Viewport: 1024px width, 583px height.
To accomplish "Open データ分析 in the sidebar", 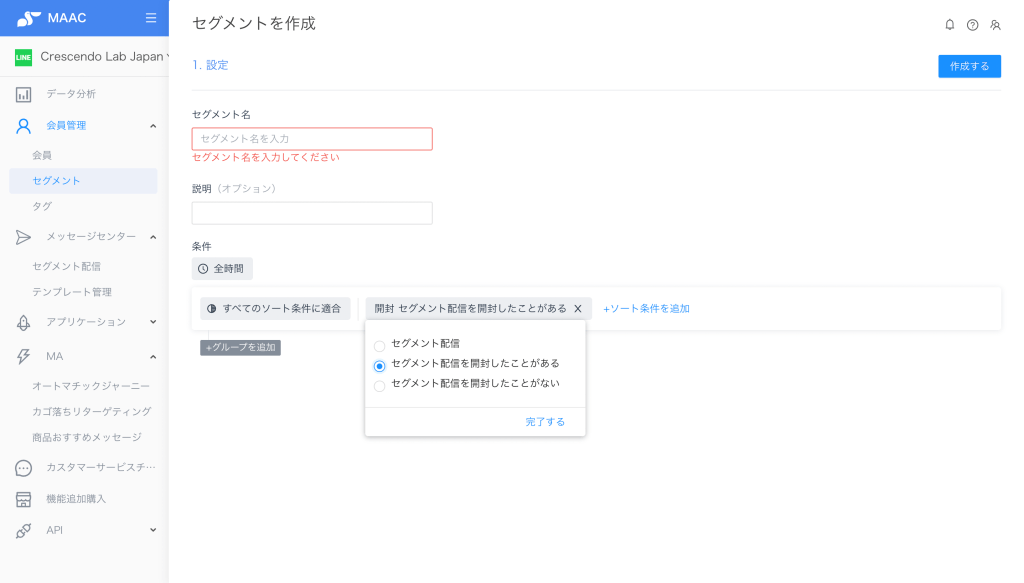I will pos(71,94).
